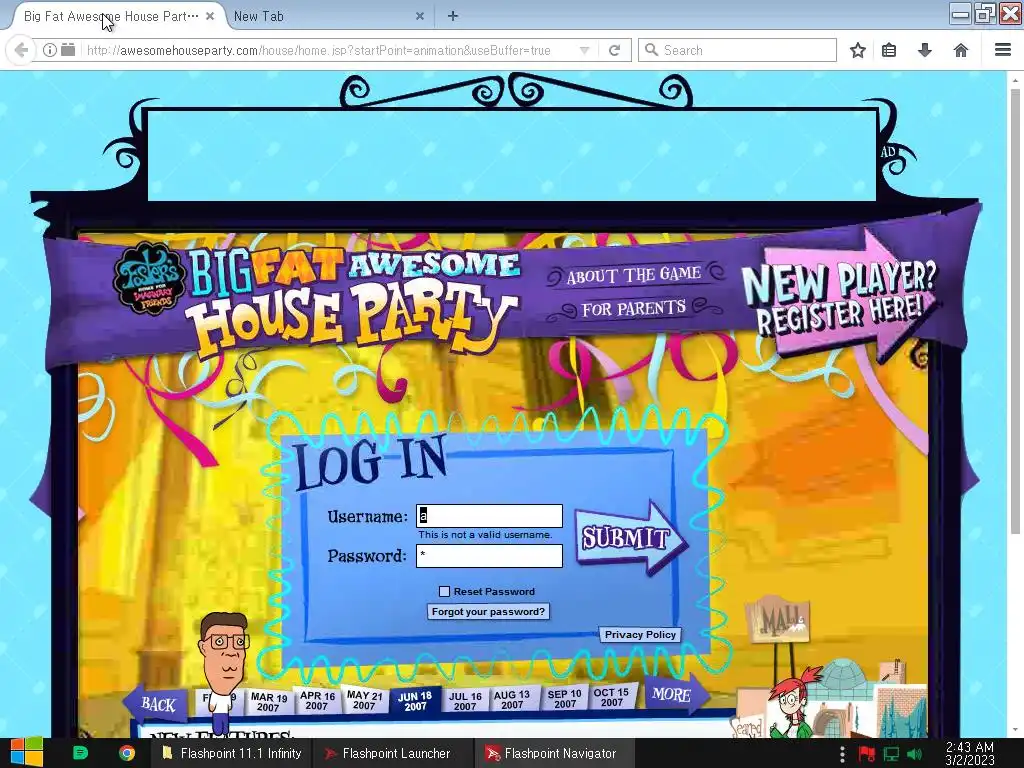
Task: Click the Back arrow on the timeline
Action: coord(157,704)
